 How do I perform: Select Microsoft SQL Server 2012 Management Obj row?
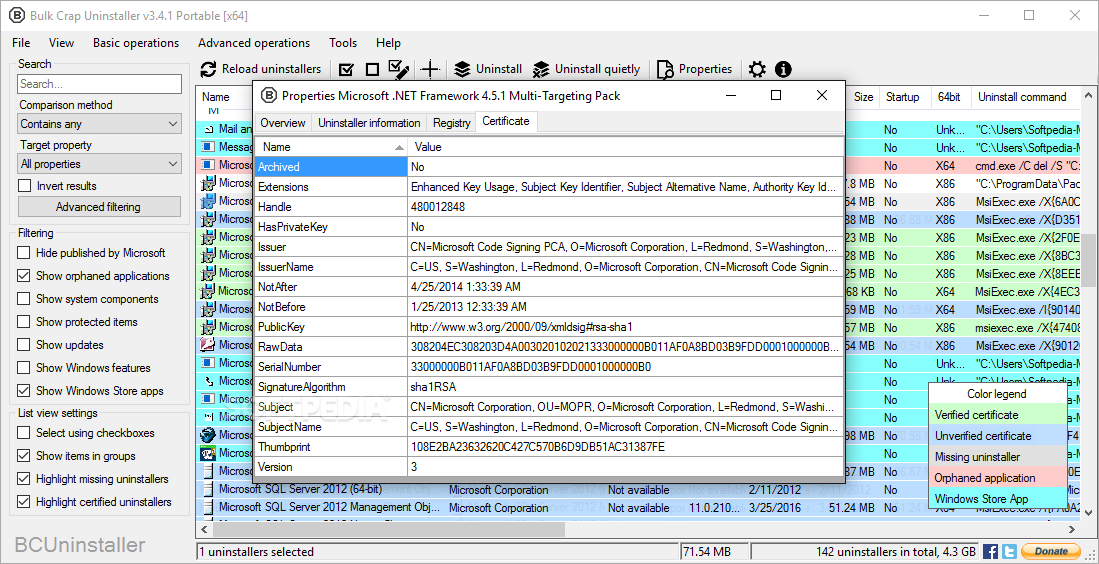pos(639,507)
